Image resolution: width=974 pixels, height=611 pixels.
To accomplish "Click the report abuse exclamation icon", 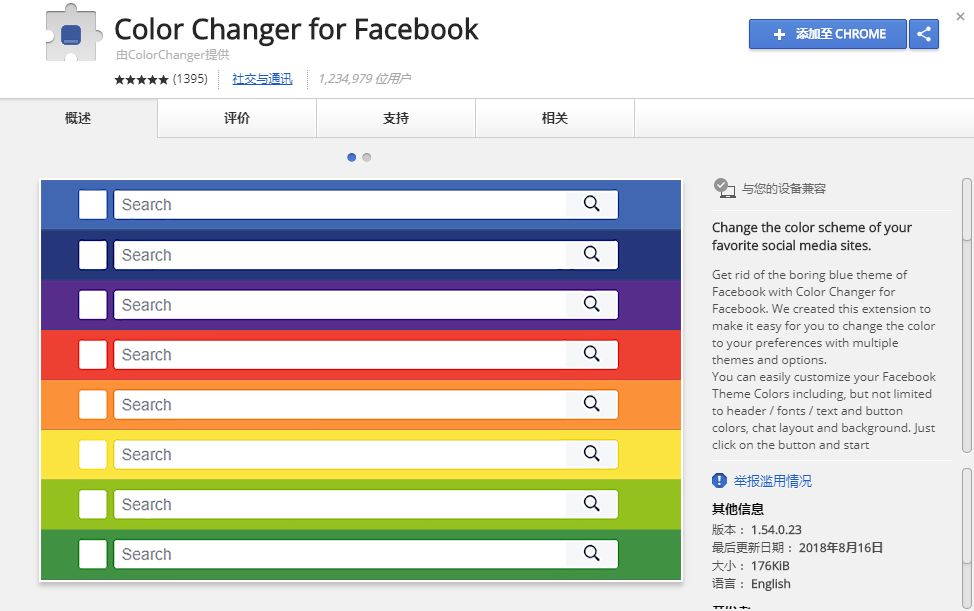I will (719, 480).
